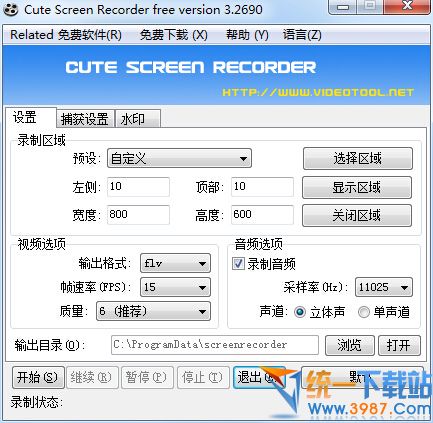Viewport: 433px width, 423px height.
Task: Expand the 预设 preset dropdown
Action: [x=179, y=158]
